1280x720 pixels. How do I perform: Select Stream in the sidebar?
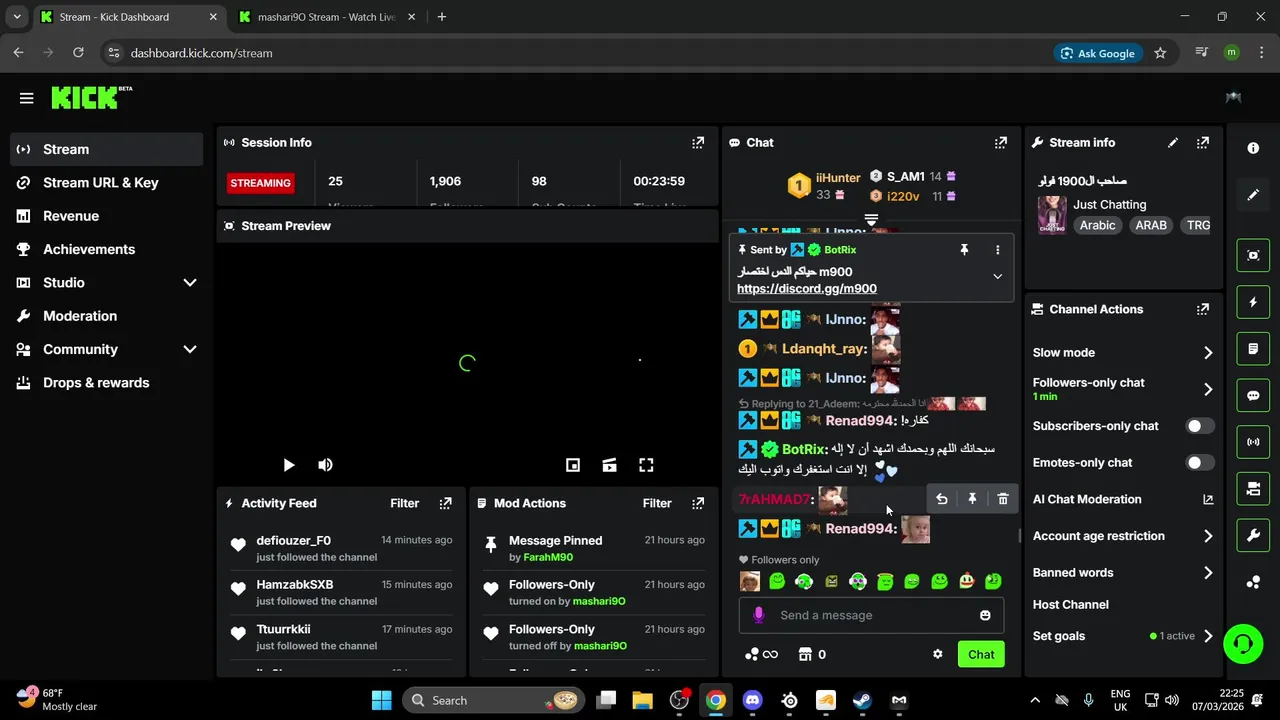point(106,149)
